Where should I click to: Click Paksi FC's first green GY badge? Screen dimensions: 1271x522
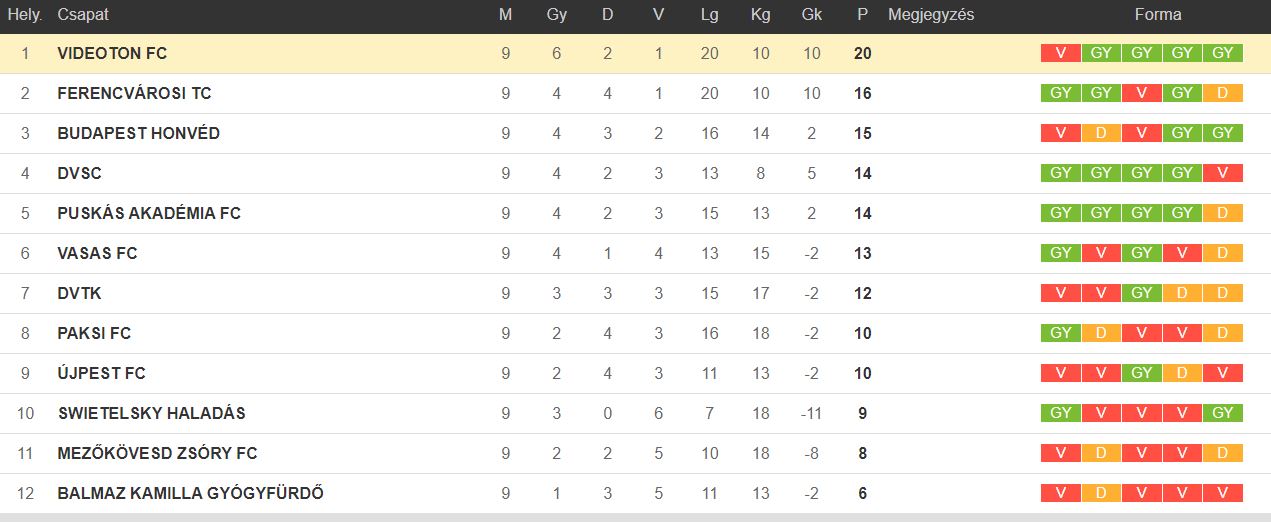click(1061, 333)
